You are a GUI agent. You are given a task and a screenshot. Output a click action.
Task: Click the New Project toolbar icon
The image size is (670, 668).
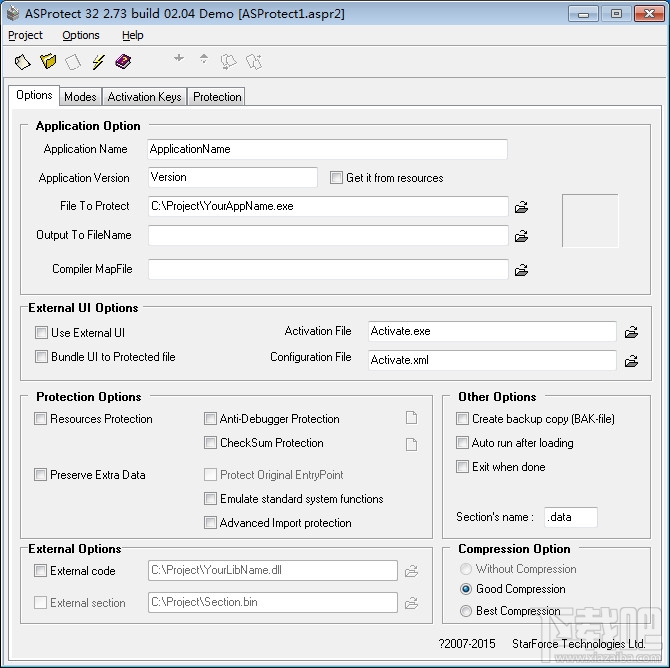click(22, 62)
